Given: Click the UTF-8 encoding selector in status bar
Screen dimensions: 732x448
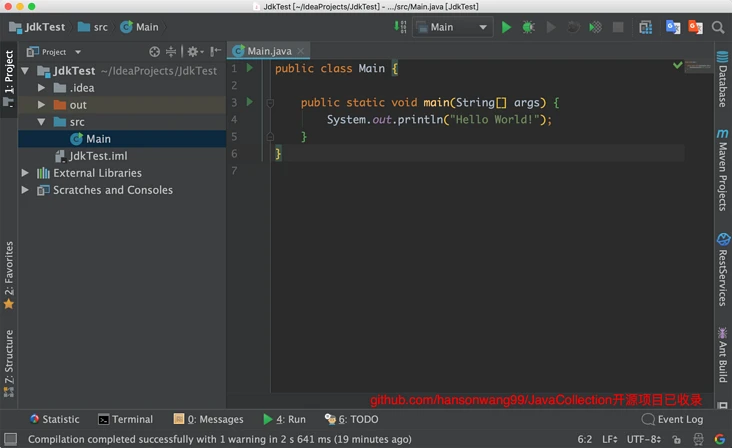Looking at the screenshot, I should (x=642, y=439).
